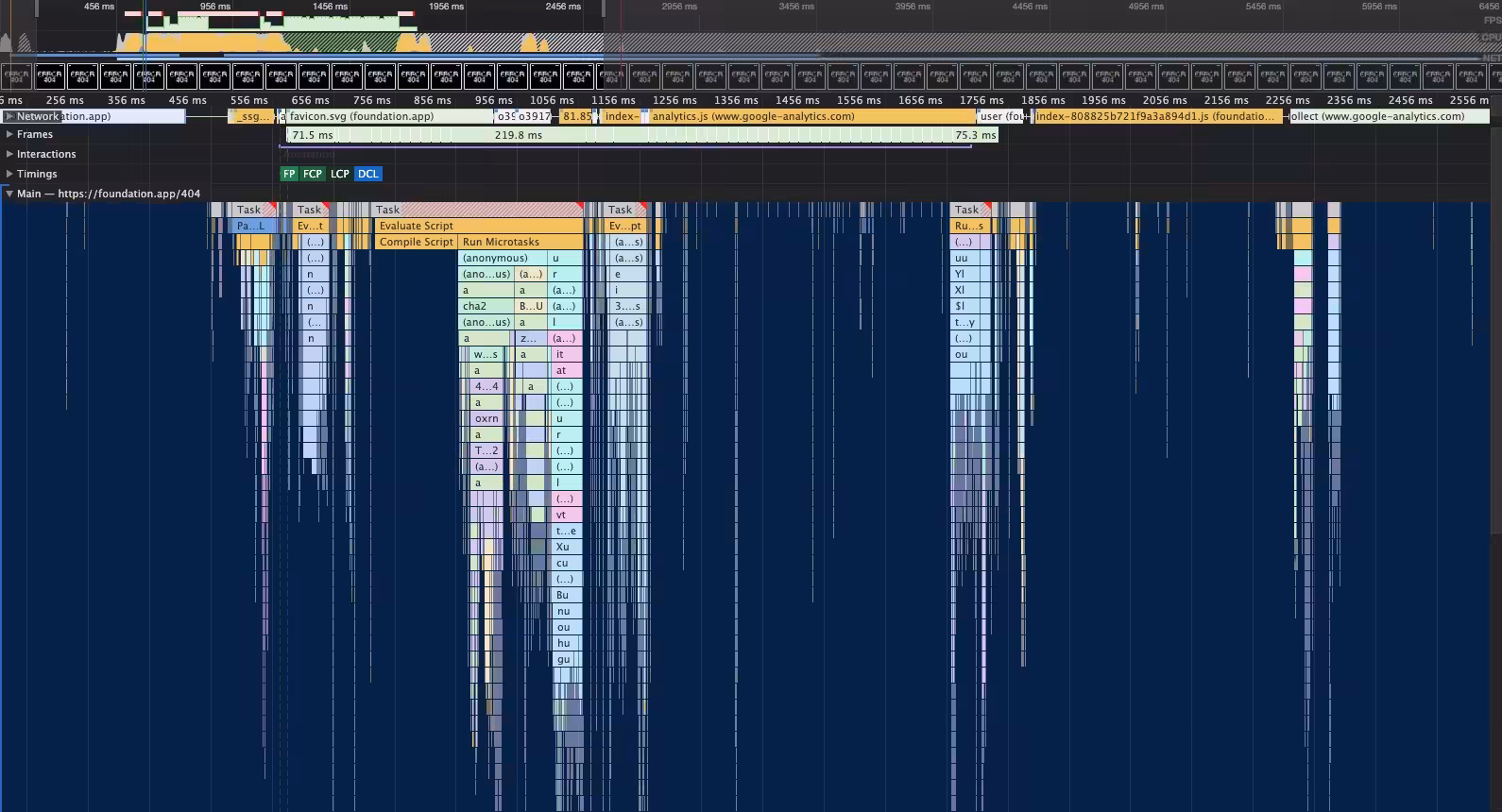The width and height of the screenshot is (1502, 812).
Task: Click the LCP timing marker
Action: pos(340,174)
